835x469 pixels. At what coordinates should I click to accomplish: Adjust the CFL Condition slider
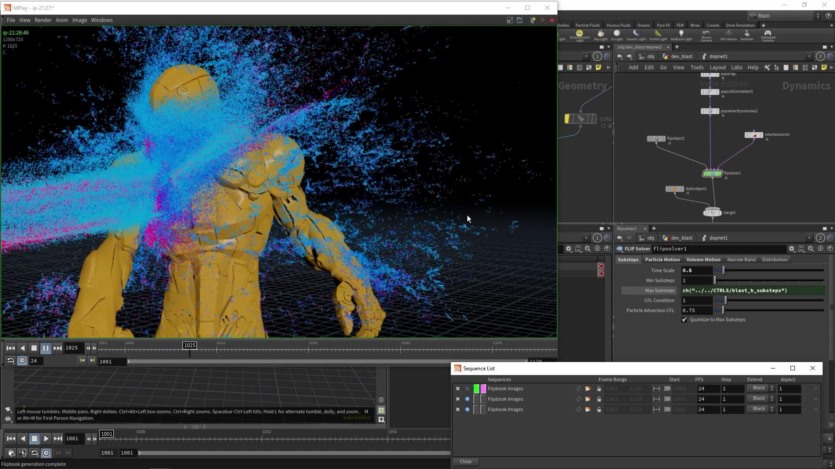pos(769,301)
